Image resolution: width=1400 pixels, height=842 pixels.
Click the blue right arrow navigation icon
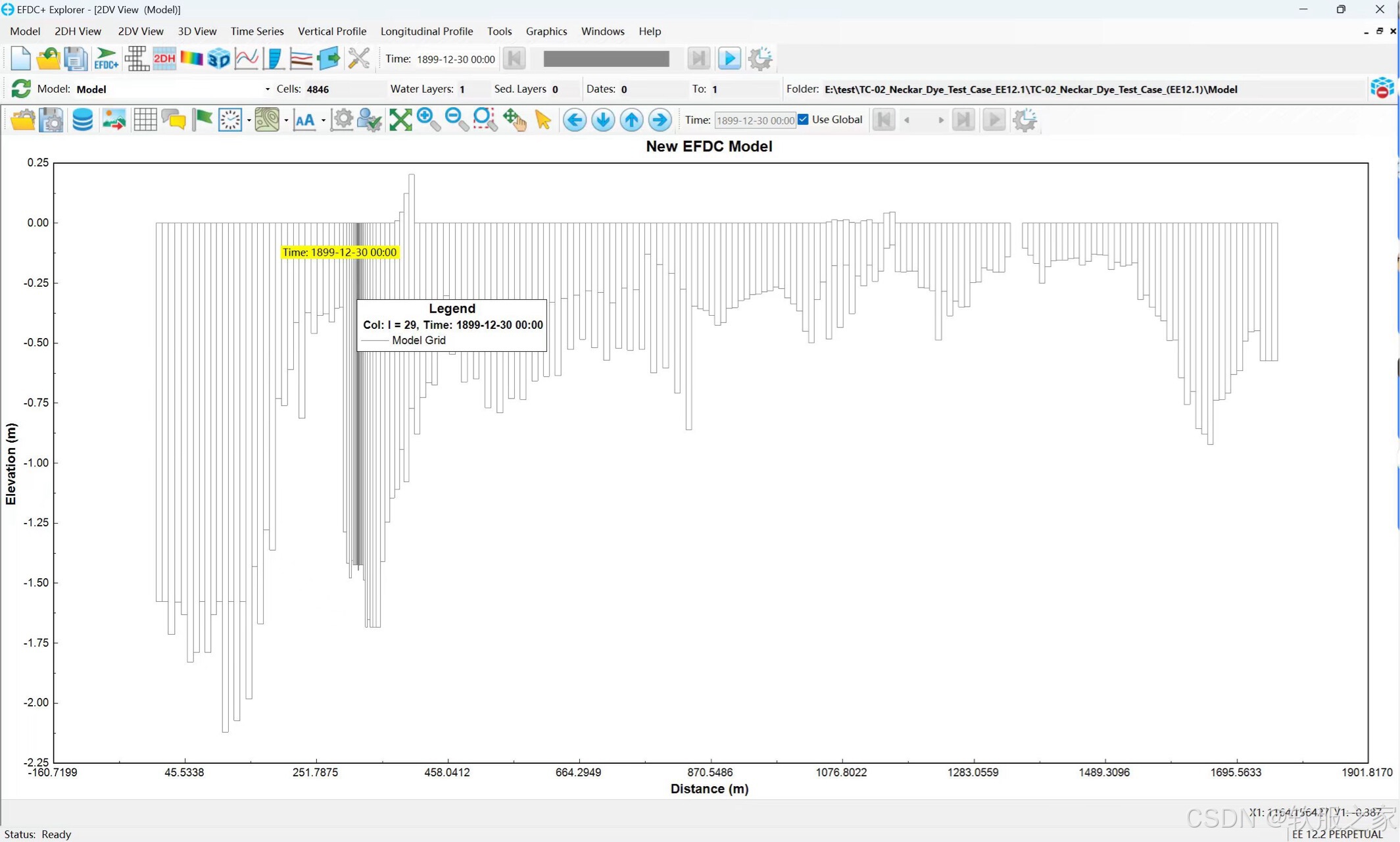660,120
